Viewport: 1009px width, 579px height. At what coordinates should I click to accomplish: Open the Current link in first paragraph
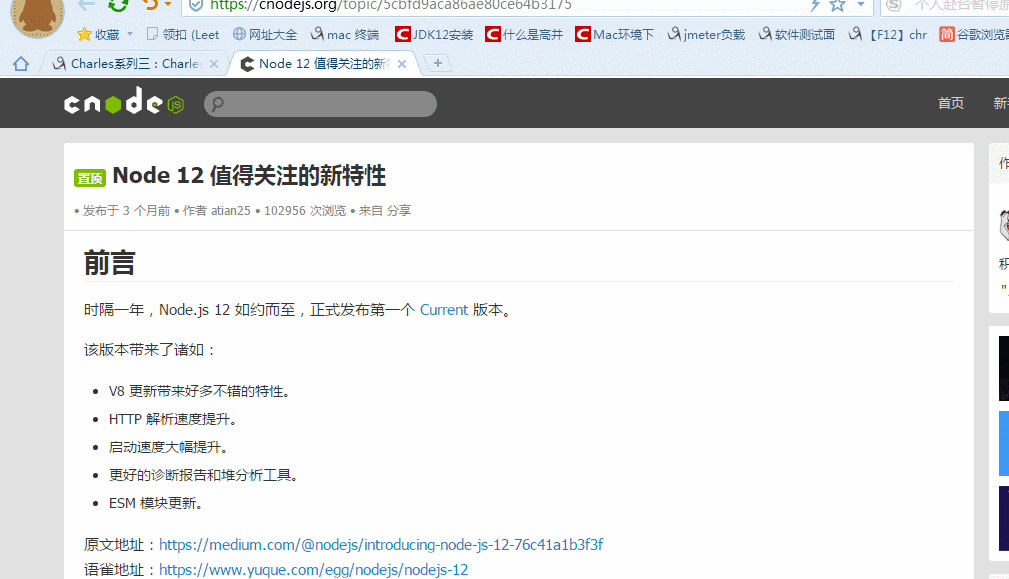tap(444, 310)
